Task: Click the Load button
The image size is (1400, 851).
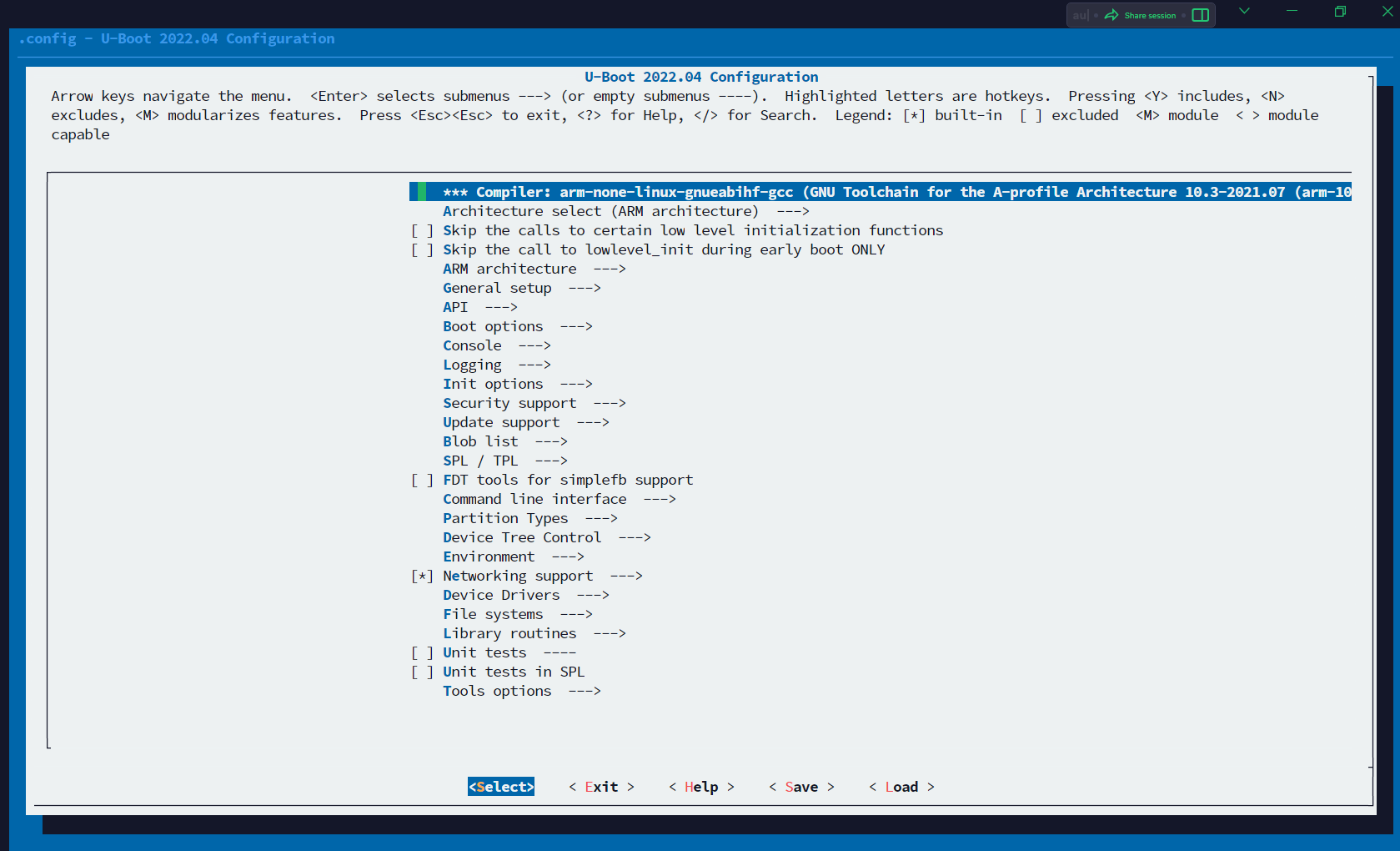Action: pos(901,787)
